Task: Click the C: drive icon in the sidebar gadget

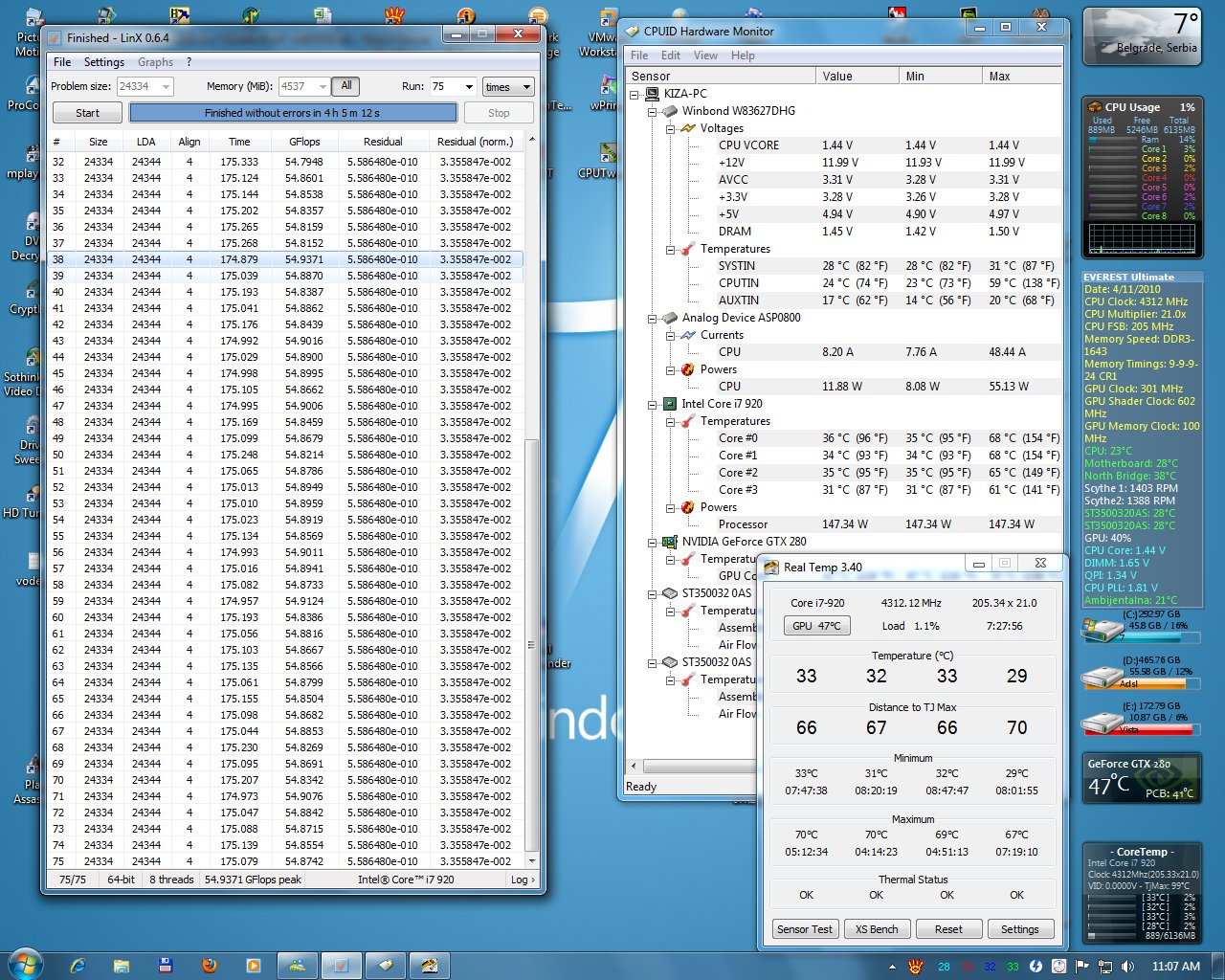Action: (x=1102, y=629)
